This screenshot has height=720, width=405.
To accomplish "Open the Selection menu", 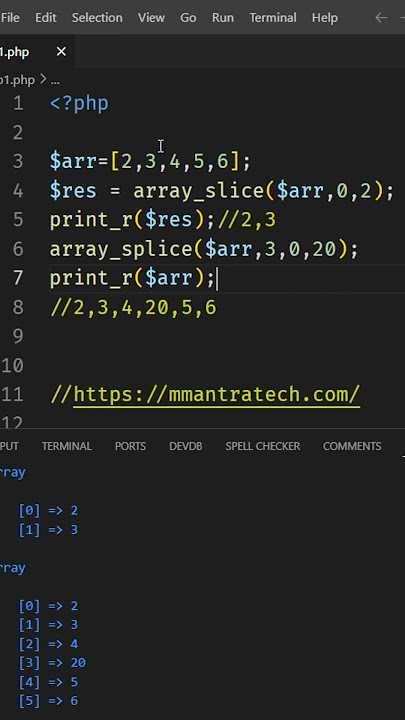I will pos(97,18).
